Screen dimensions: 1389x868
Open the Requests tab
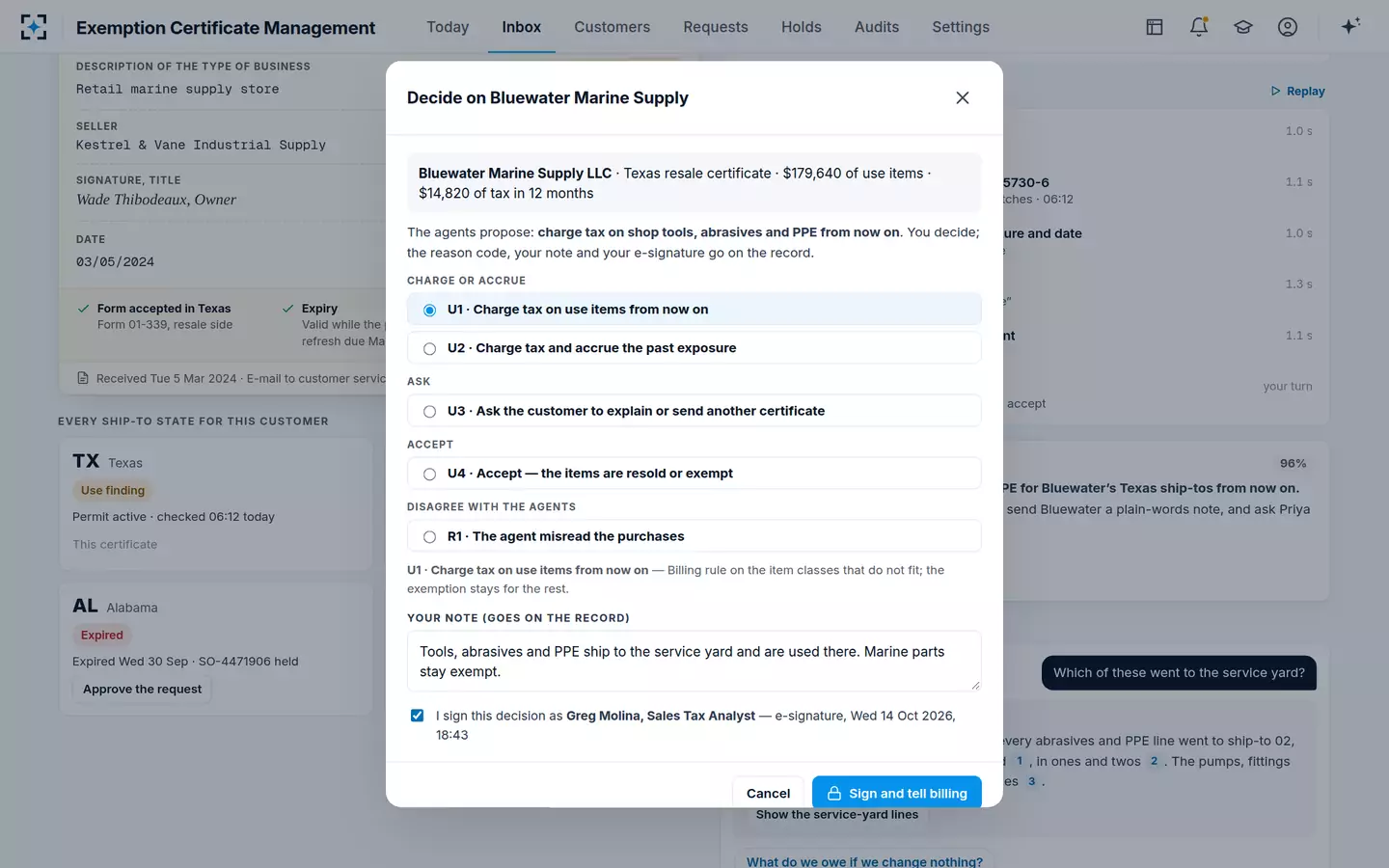pyautogui.click(x=716, y=27)
